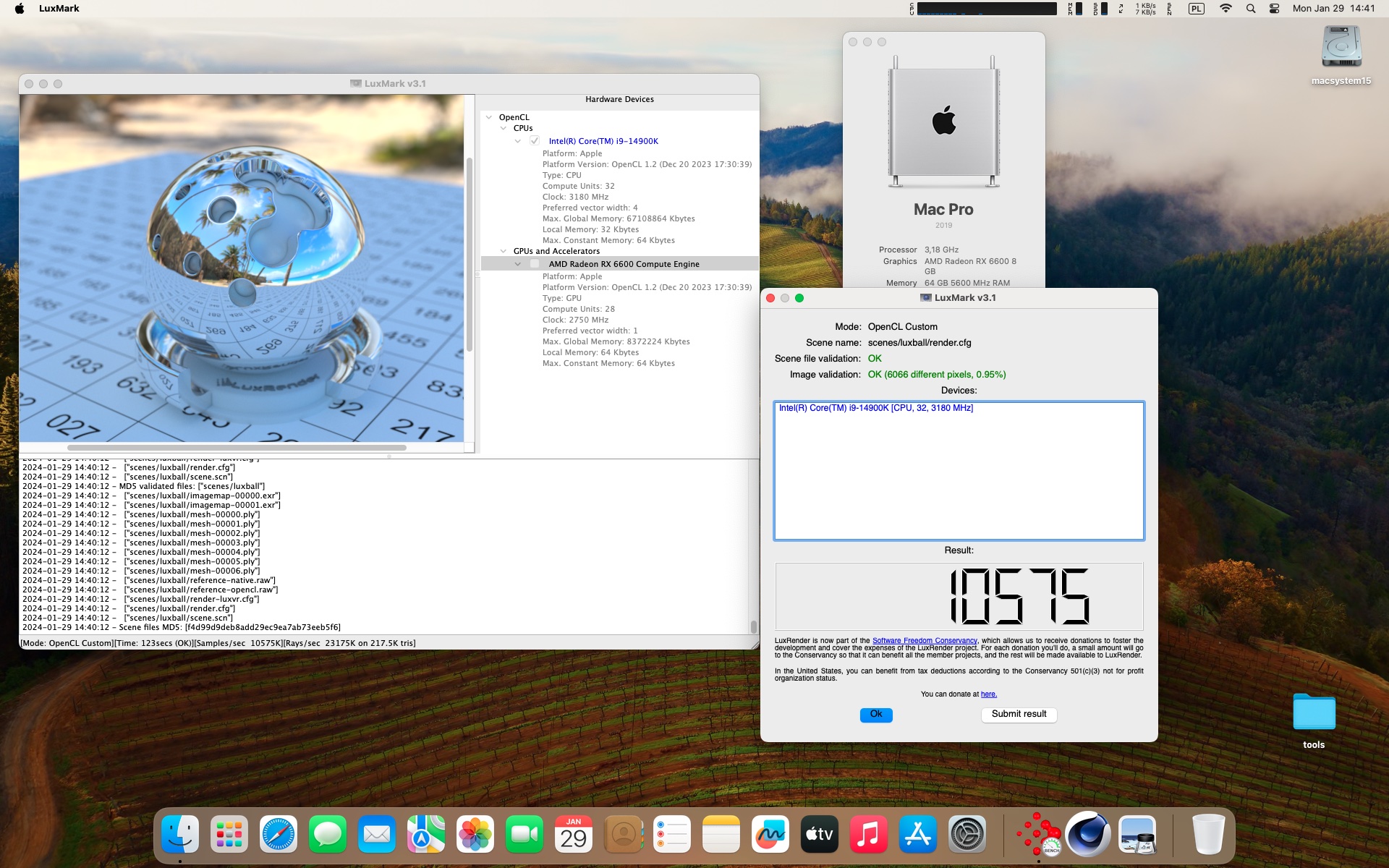1389x868 pixels.
Task: Uncheck the Intel Core i9-14900K device checkbox
Action: coord(534,141)
